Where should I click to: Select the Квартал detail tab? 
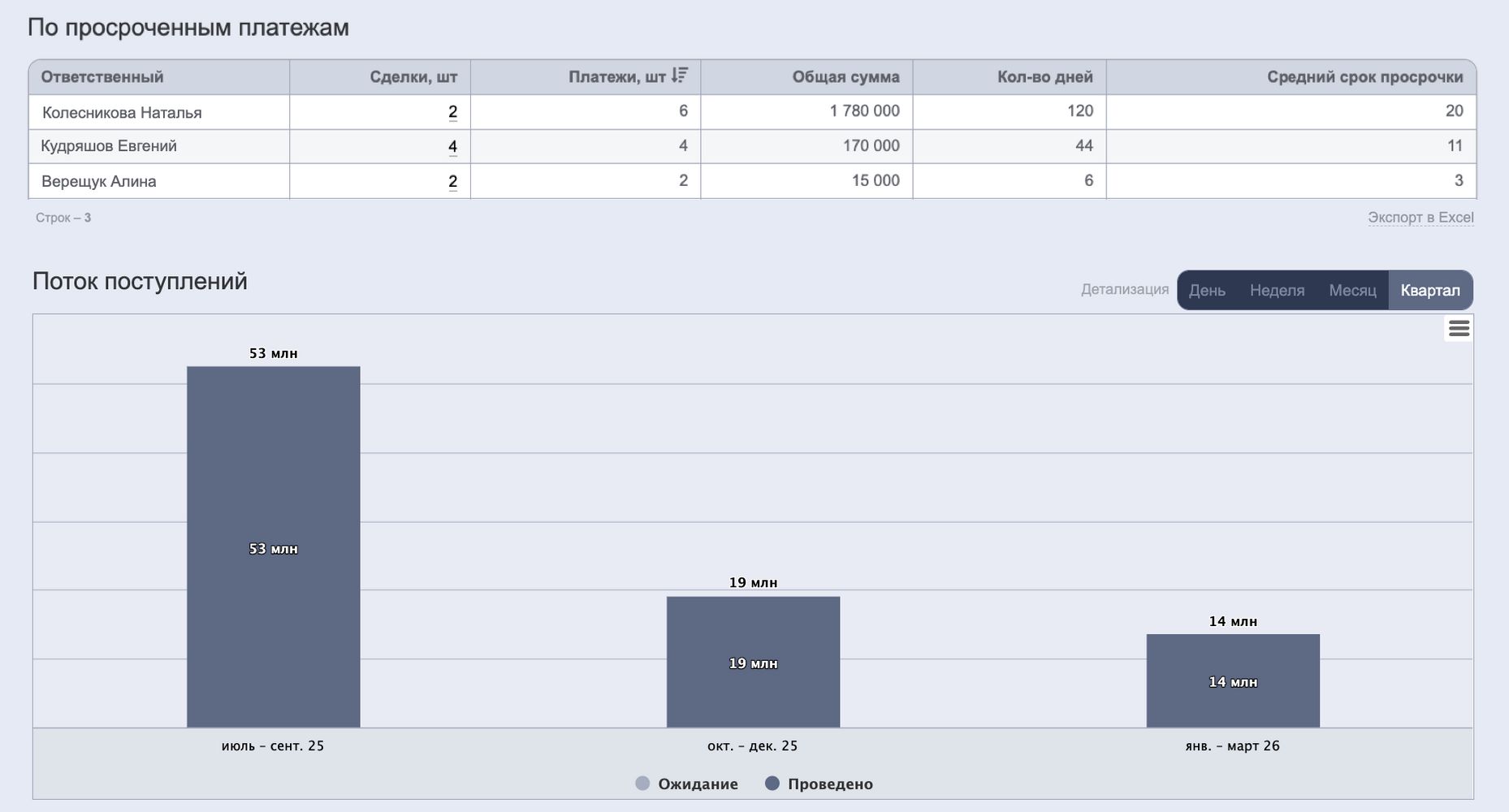1430,290
